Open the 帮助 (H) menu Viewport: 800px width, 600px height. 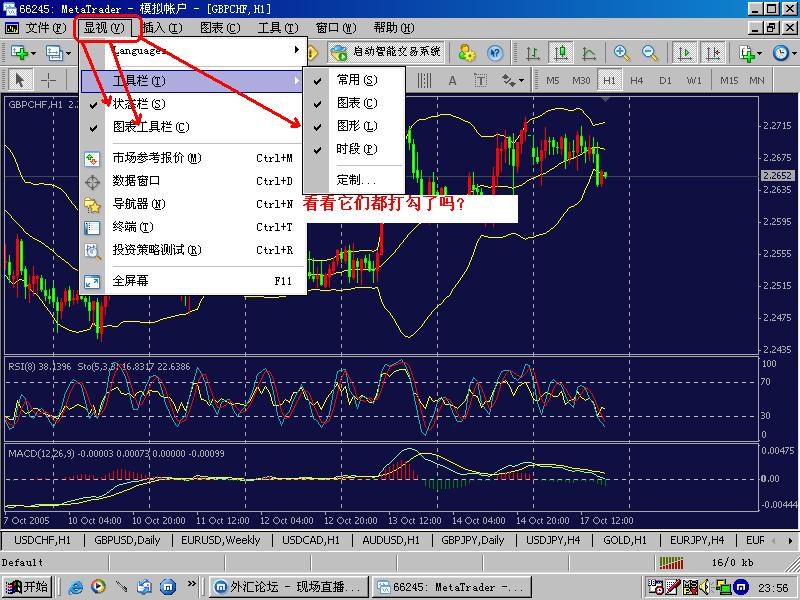pyautogui.click(x=393, y=28)
